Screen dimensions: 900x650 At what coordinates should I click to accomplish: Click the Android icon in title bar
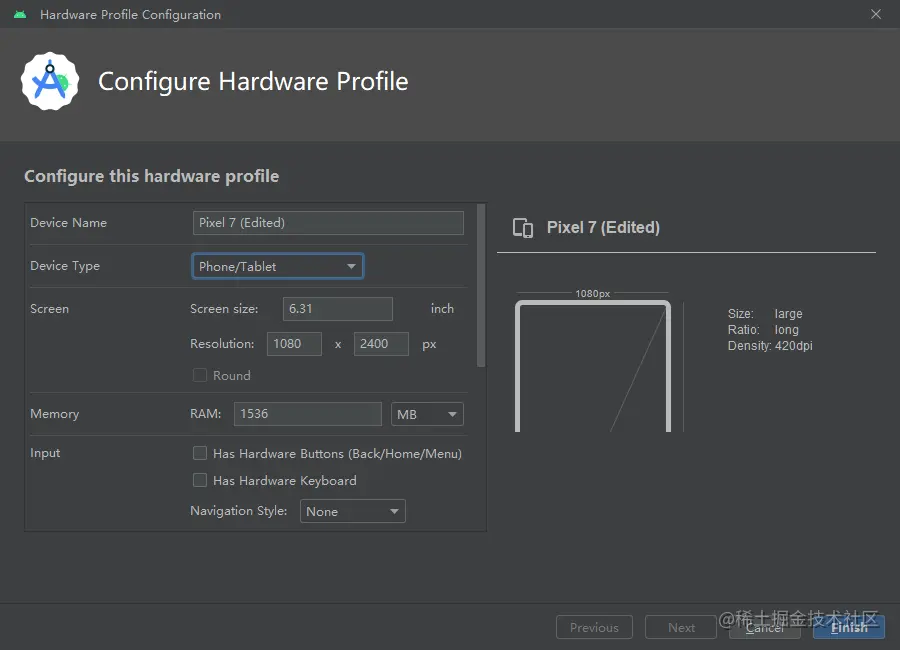(20, 14)
